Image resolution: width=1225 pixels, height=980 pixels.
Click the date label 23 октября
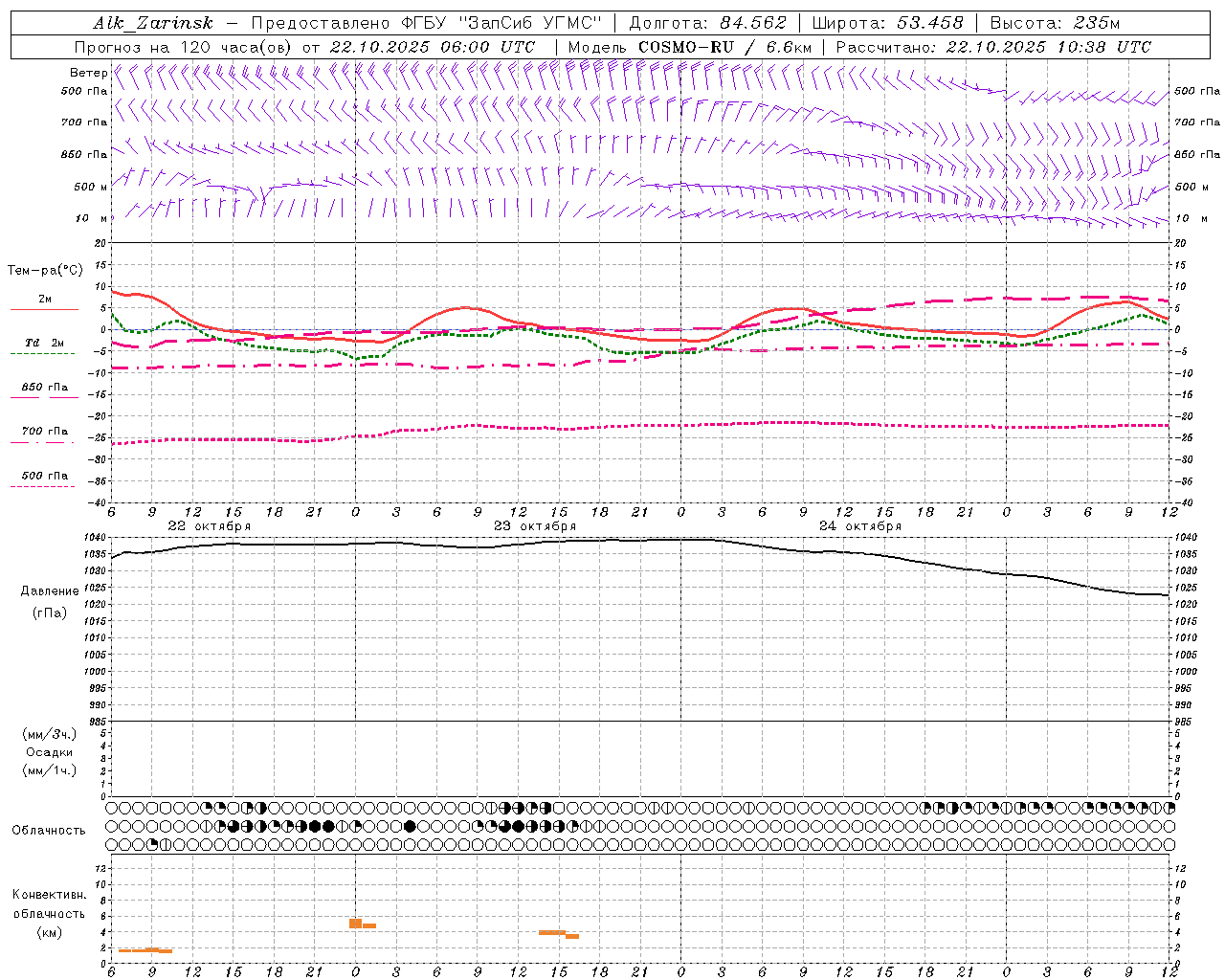point(535,526)
